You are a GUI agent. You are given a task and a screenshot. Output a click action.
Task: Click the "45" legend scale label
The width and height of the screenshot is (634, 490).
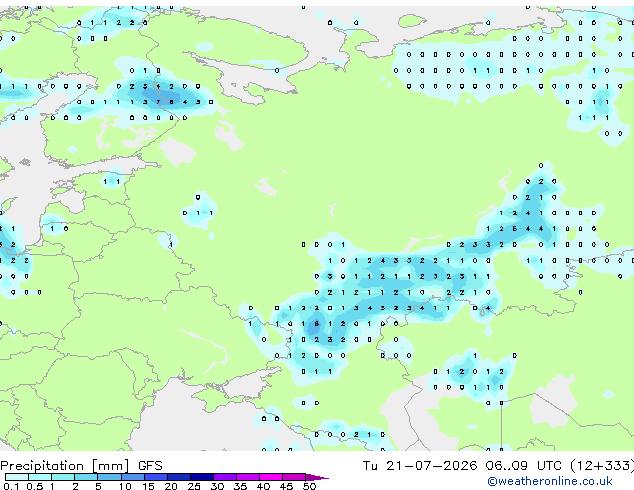pyautogui.click(x=286, y=486)
